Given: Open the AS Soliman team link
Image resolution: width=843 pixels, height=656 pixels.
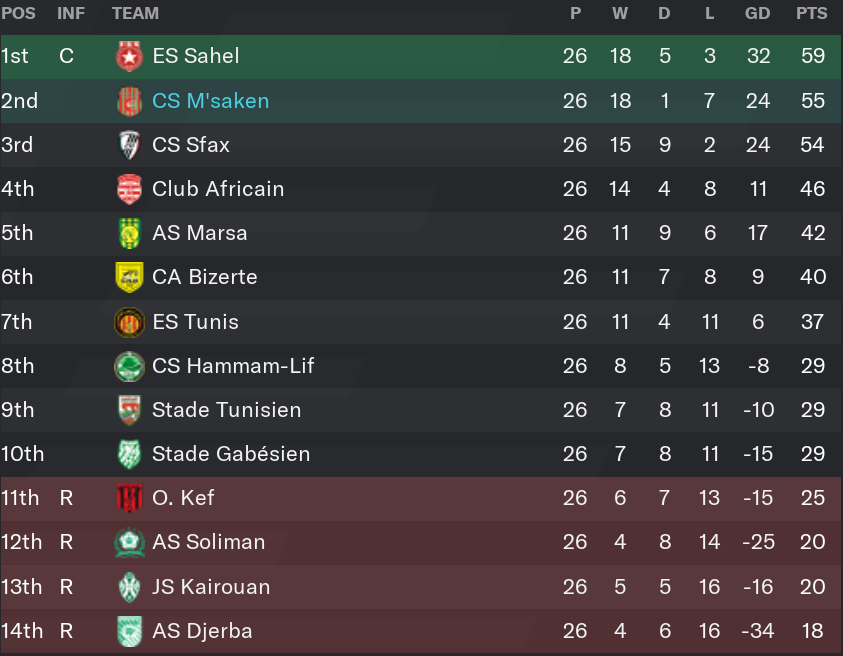Looking at the screenshot, I should coord(209,542).
